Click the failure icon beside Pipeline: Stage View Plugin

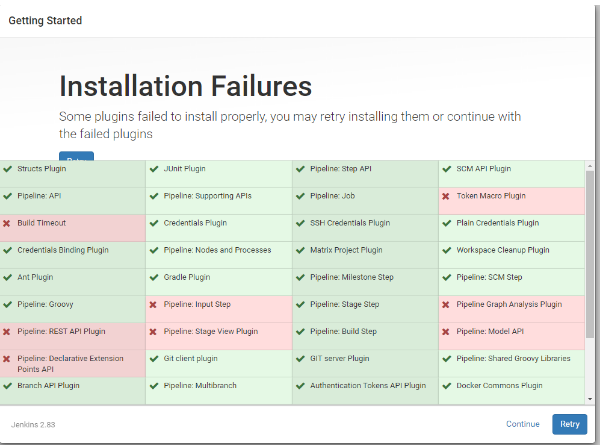(x=153, y=331)
